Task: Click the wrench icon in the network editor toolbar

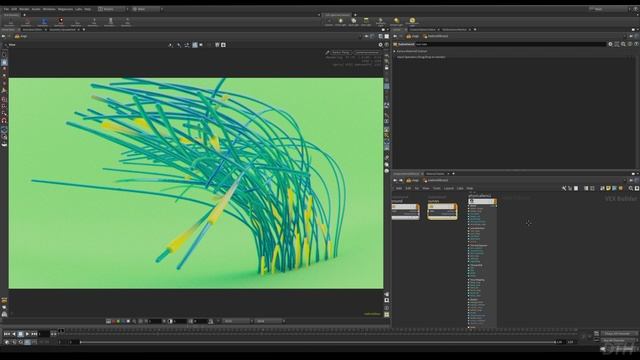Action: click(564, 188)
